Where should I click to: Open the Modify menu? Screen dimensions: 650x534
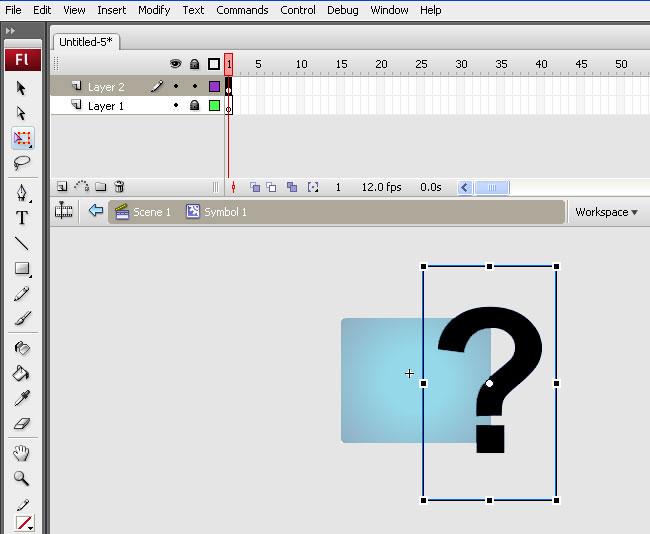pos(154,10)
